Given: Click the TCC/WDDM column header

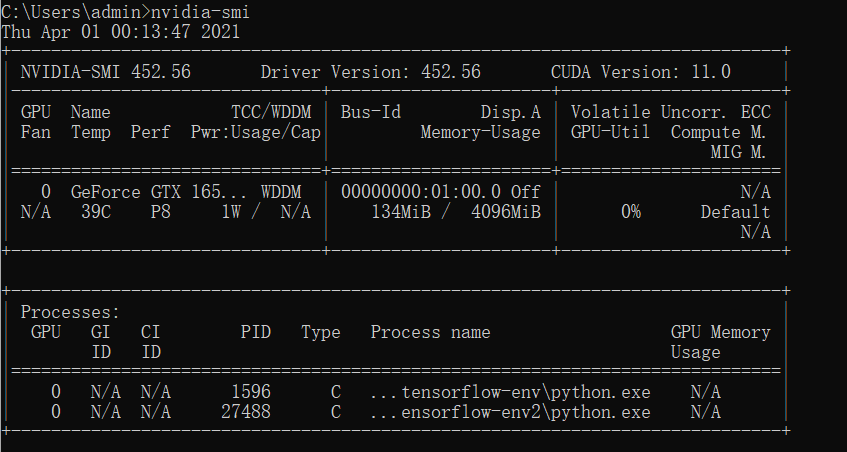Looking at the screenshot, I should click(271, 112).
